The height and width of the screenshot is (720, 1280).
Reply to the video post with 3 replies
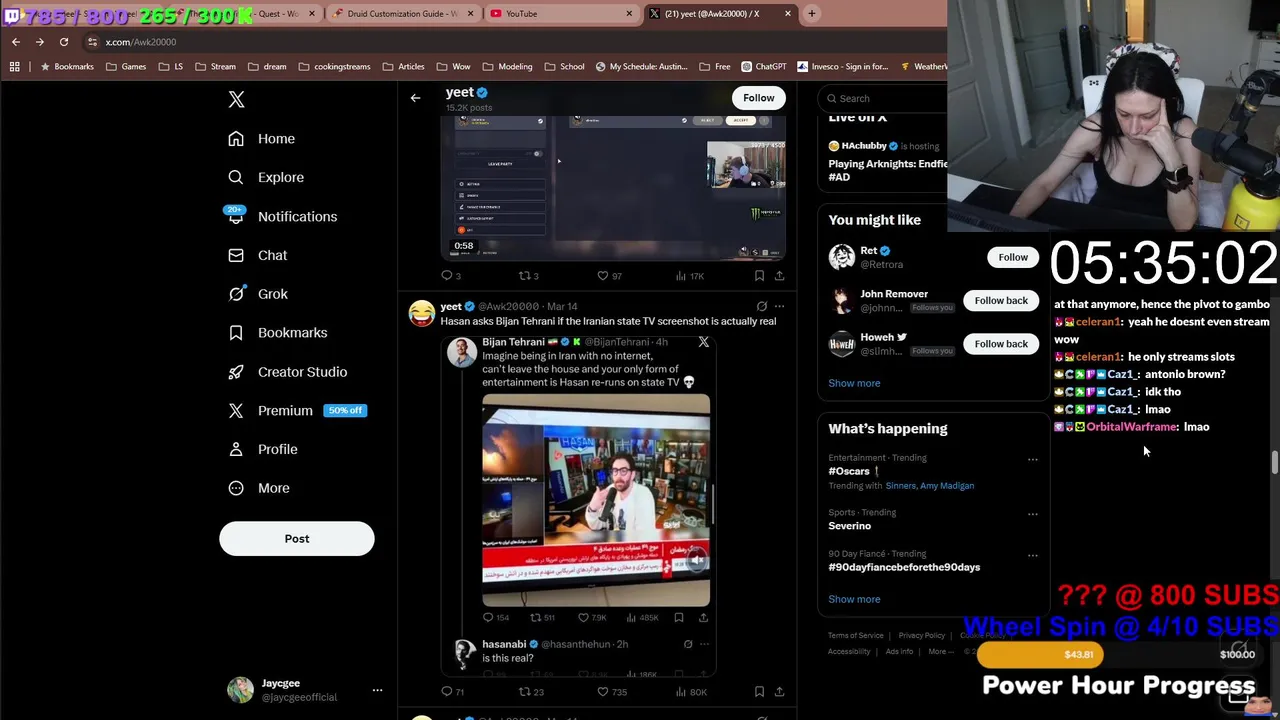coord(451,276)
